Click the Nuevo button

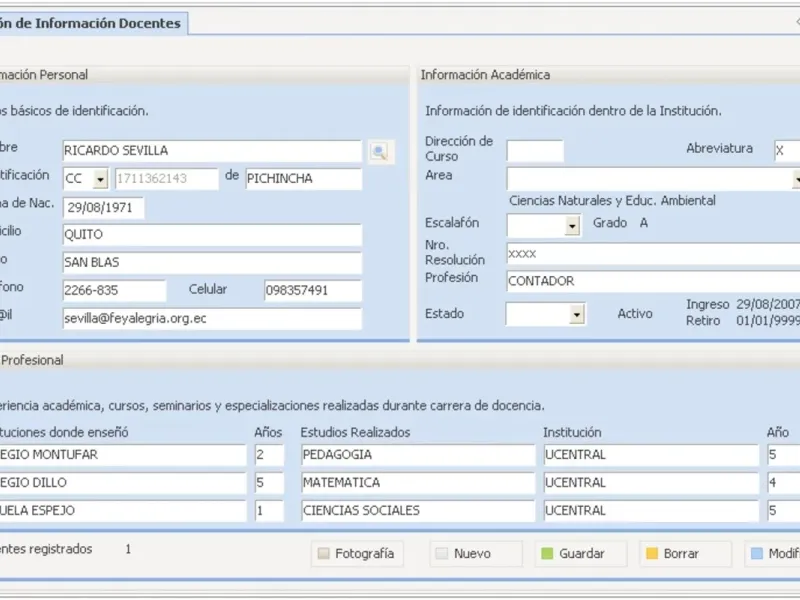[x=476, y=554]
